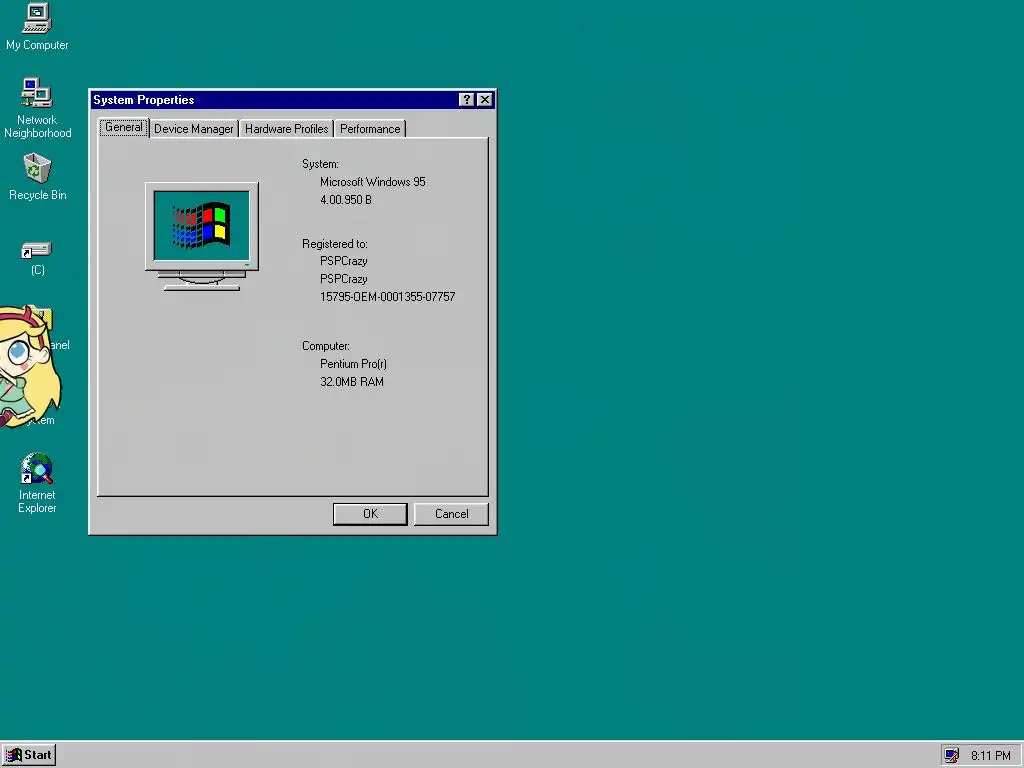Dismiss dialog with the Cancel button
The image size is (1024, 768).
point(451,514)
